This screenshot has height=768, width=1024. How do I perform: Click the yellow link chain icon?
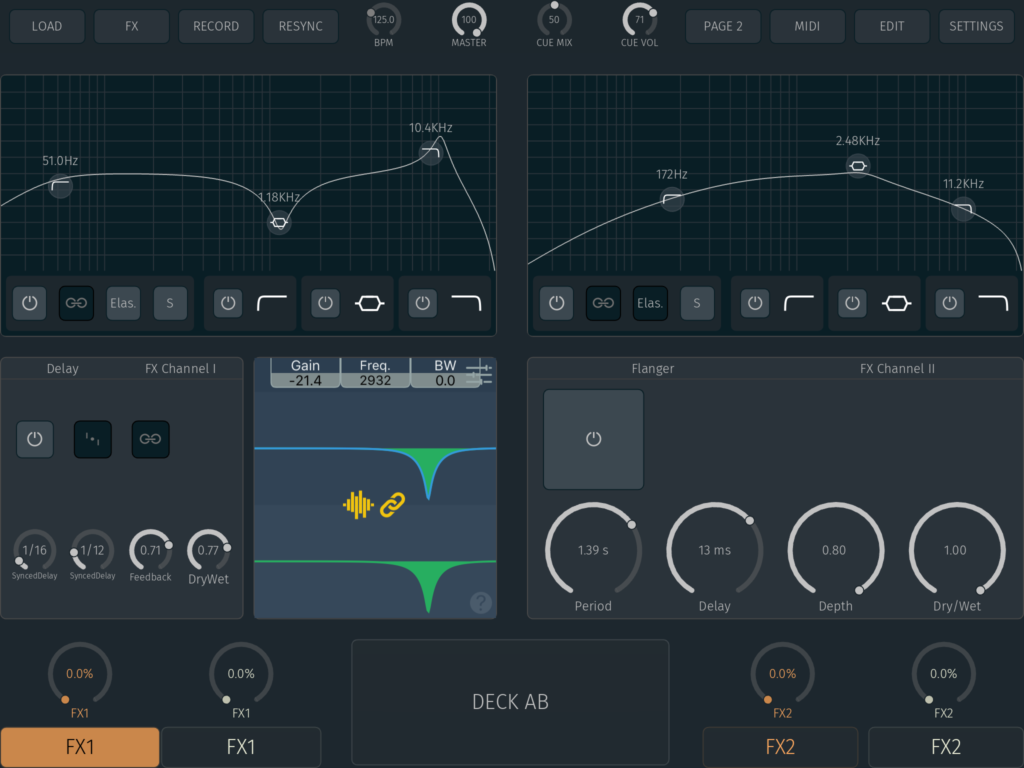coord(392,505)
